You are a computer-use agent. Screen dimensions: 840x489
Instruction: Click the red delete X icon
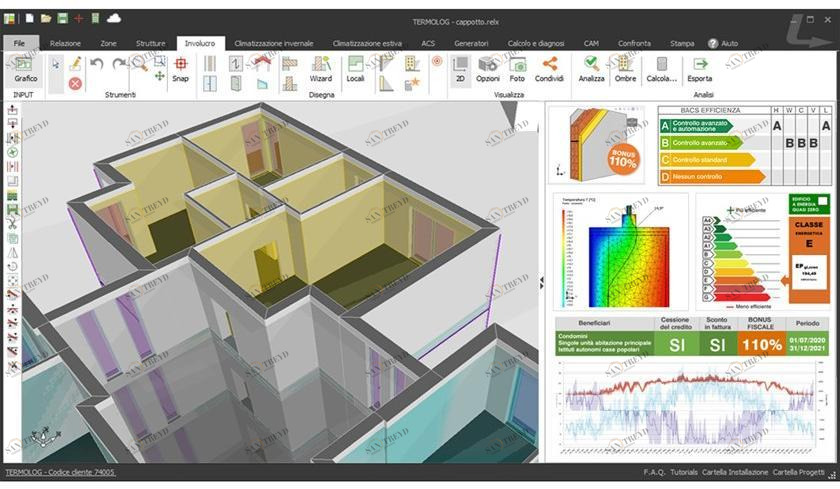[75, 83]
